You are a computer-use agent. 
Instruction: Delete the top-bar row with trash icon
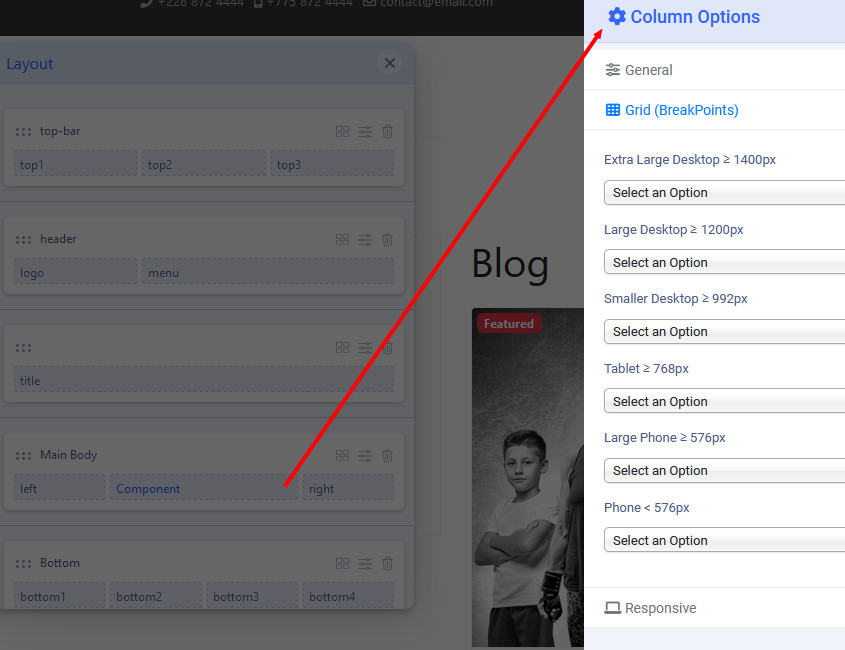pyautogui.click(x=388, y=132)
